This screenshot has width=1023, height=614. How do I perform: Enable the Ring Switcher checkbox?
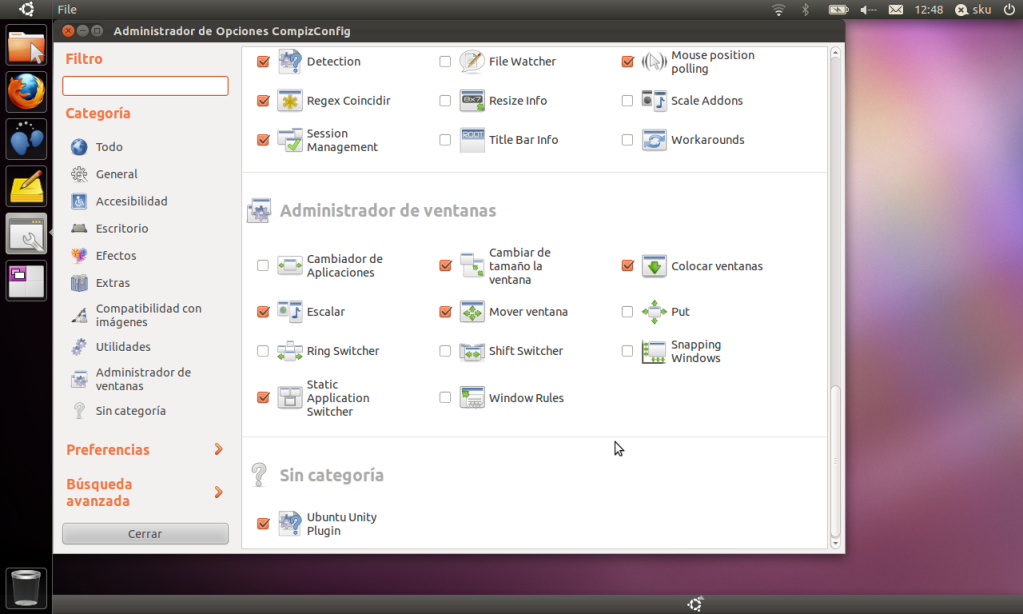pyautogui.click(x=263, y=350)
